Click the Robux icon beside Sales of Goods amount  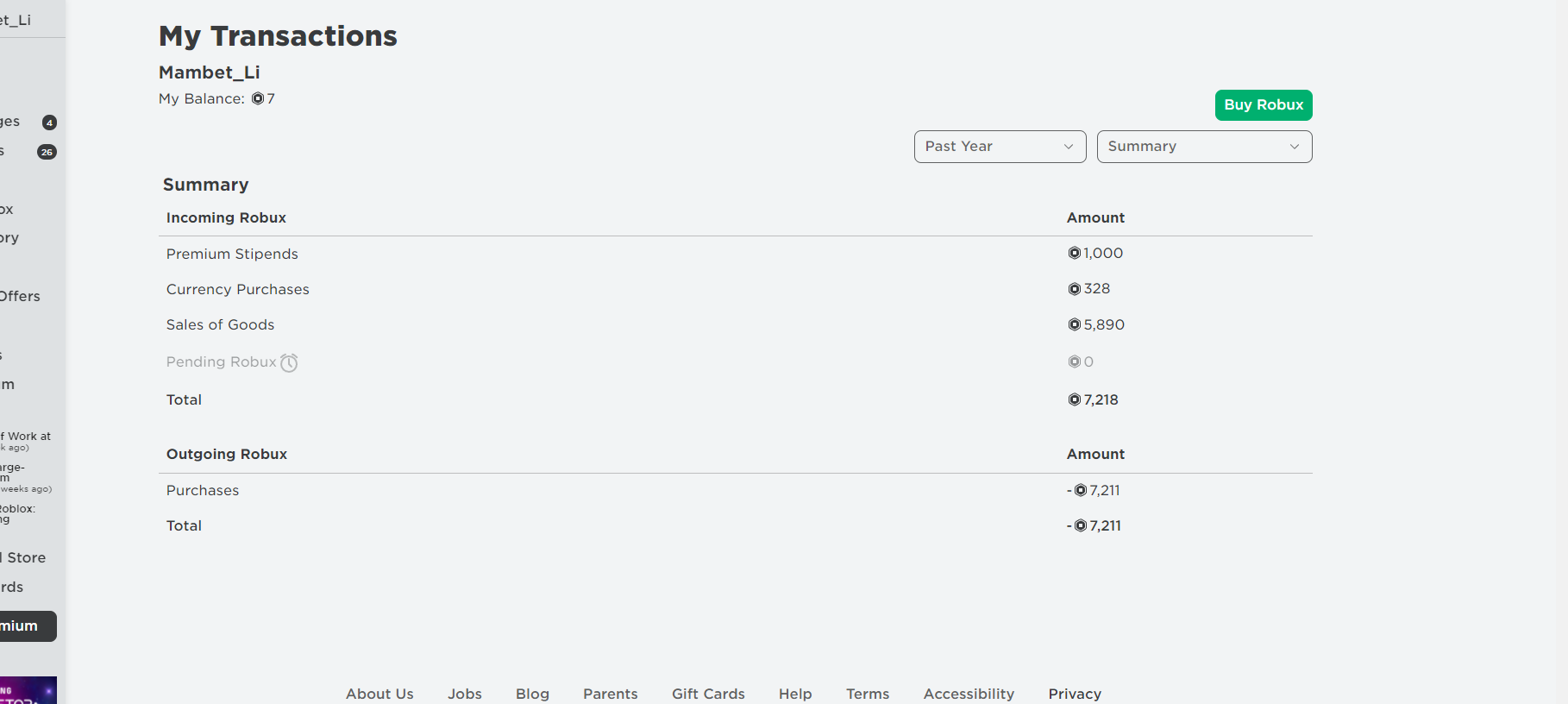coord(1075,324)
